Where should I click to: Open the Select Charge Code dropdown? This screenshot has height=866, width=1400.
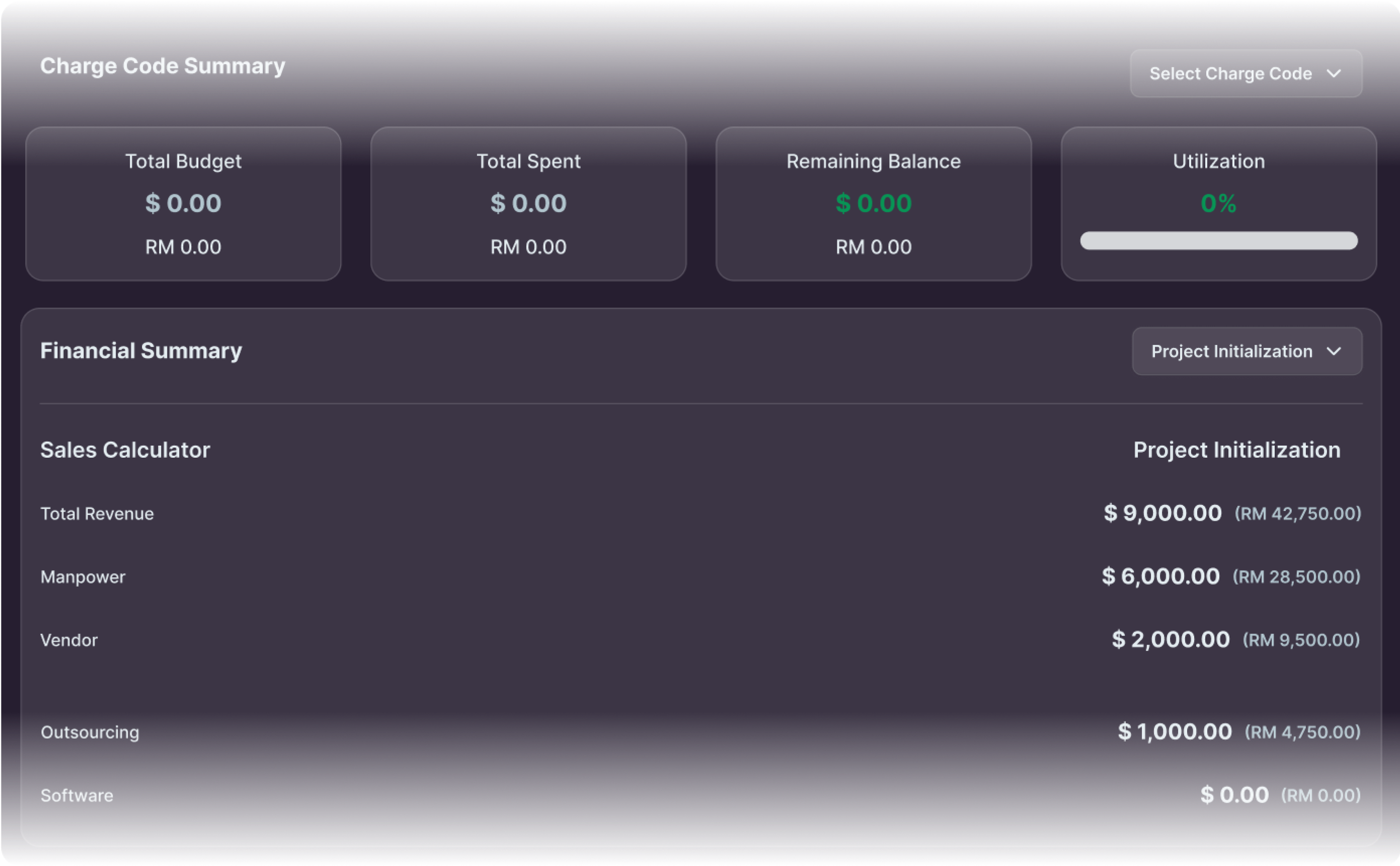pyautogui.click(x=1246, y=74)
